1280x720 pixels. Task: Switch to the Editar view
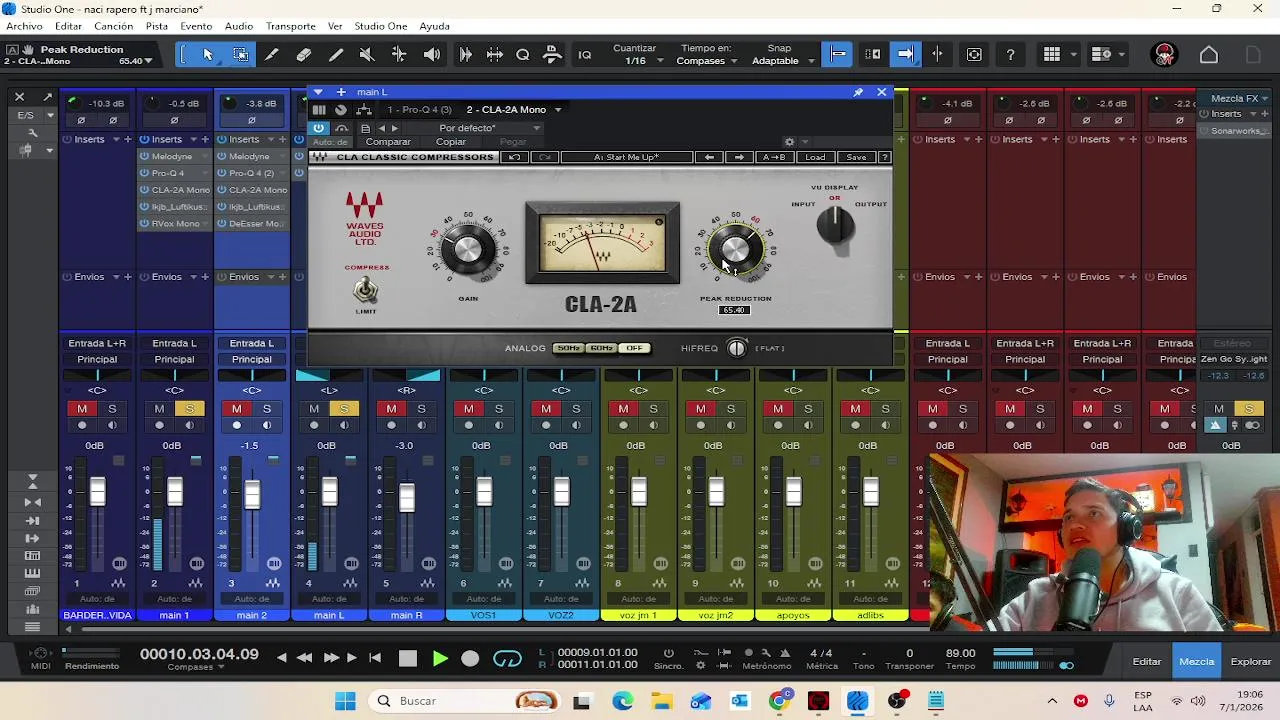tap(1147, 662)
